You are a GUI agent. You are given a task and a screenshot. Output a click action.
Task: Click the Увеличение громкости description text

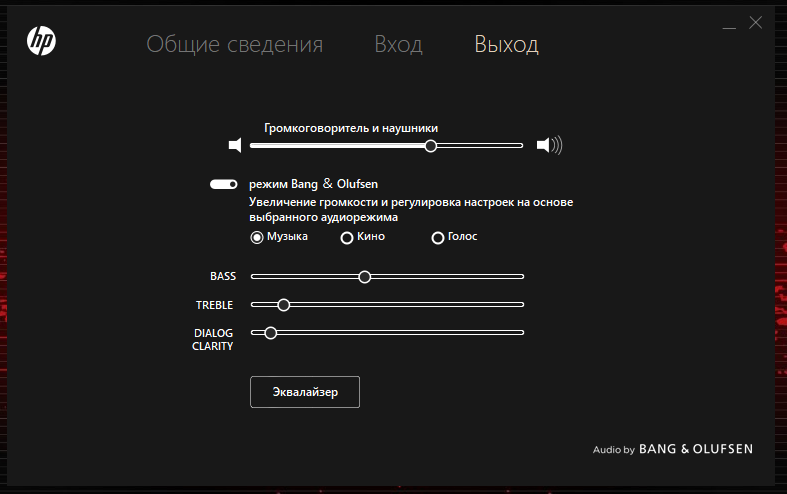coord(411,209)
